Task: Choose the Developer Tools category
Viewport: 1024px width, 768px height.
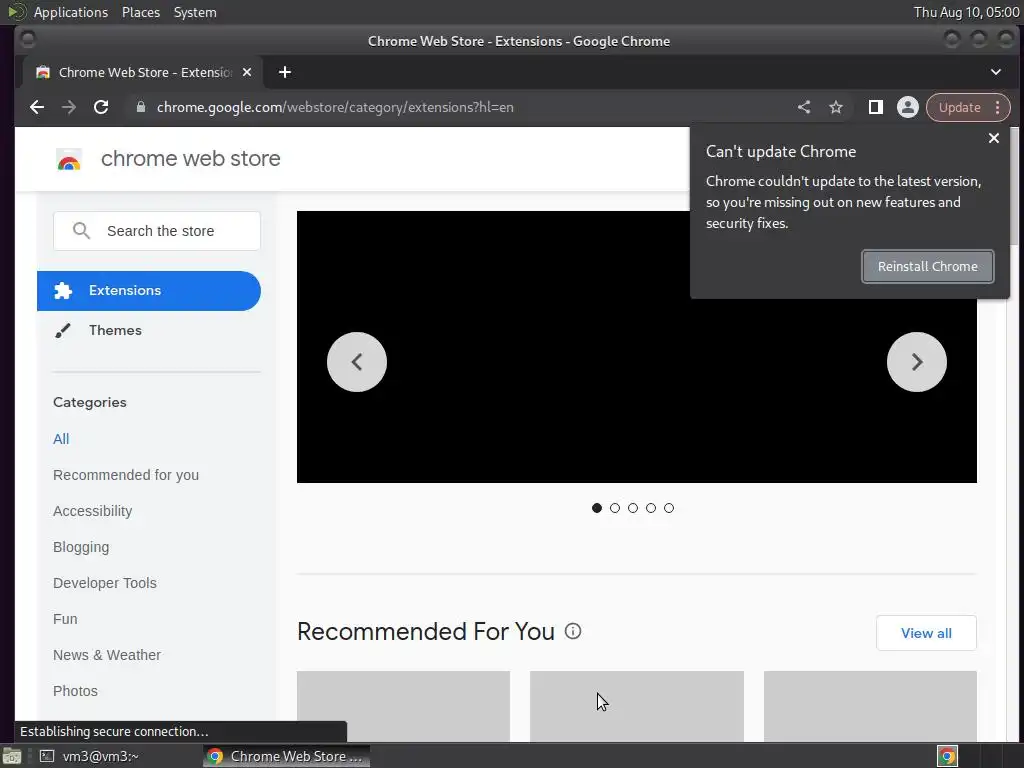Action: click(x=104, y=583)
